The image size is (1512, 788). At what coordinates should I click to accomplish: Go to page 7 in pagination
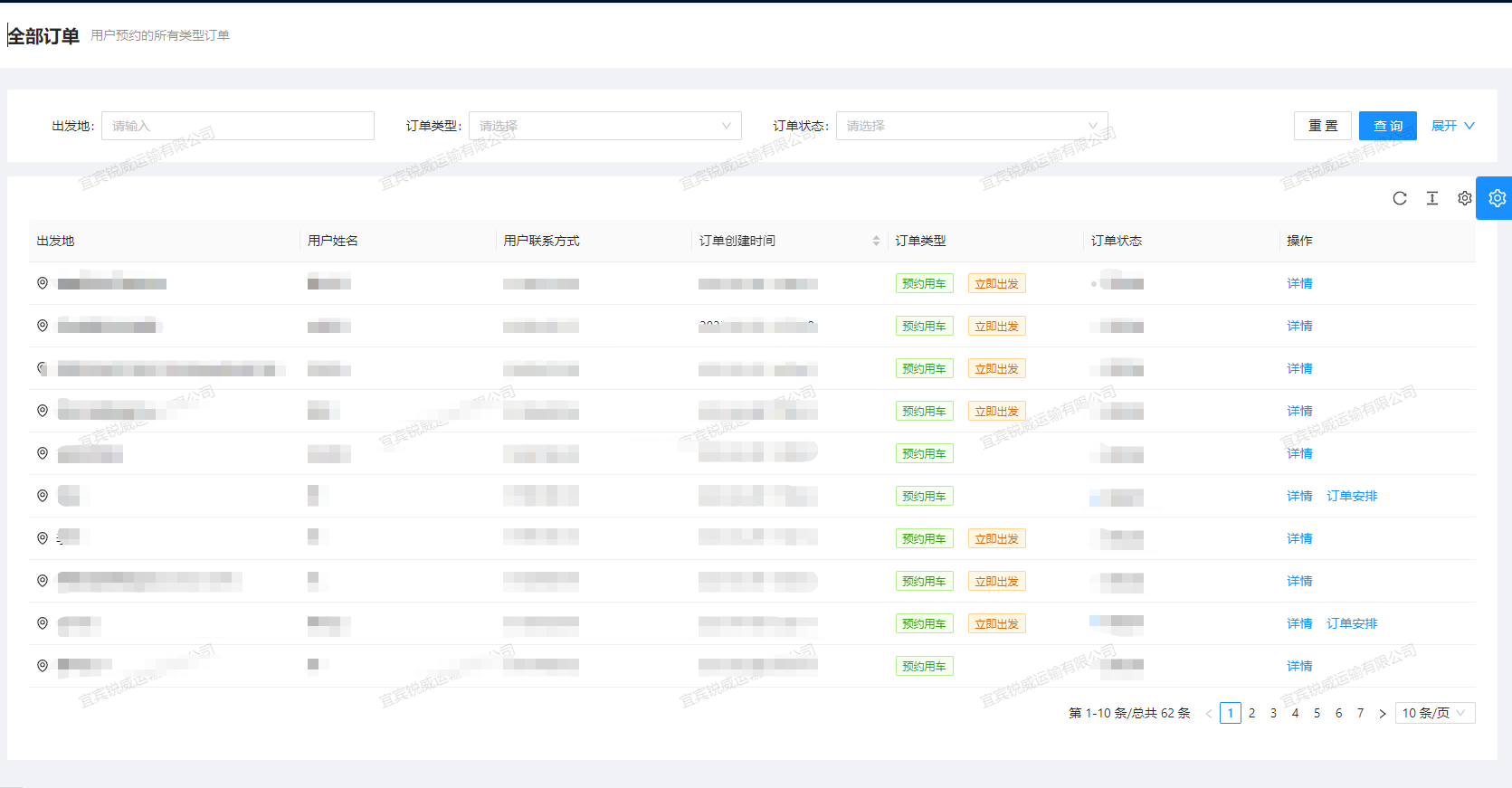click(x=1361, y=713)
